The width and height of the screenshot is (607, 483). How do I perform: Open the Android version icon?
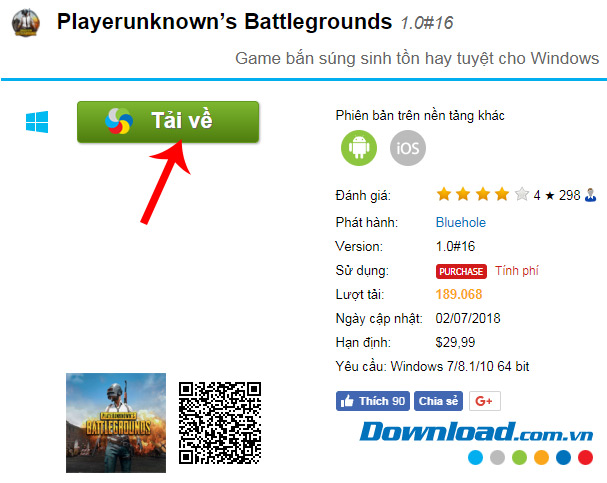[x=359, y=148]
